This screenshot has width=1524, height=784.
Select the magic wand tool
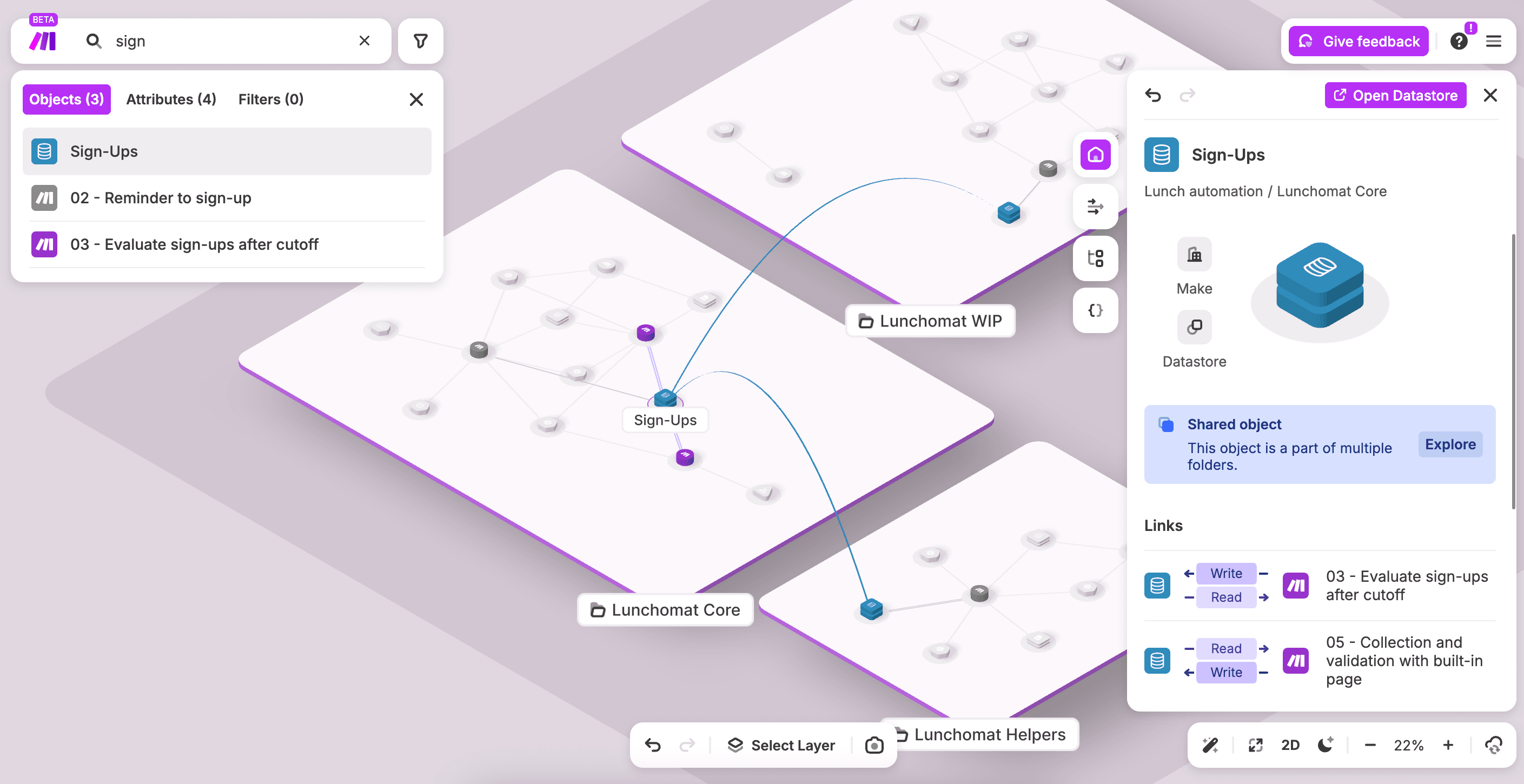point(1210,745)
